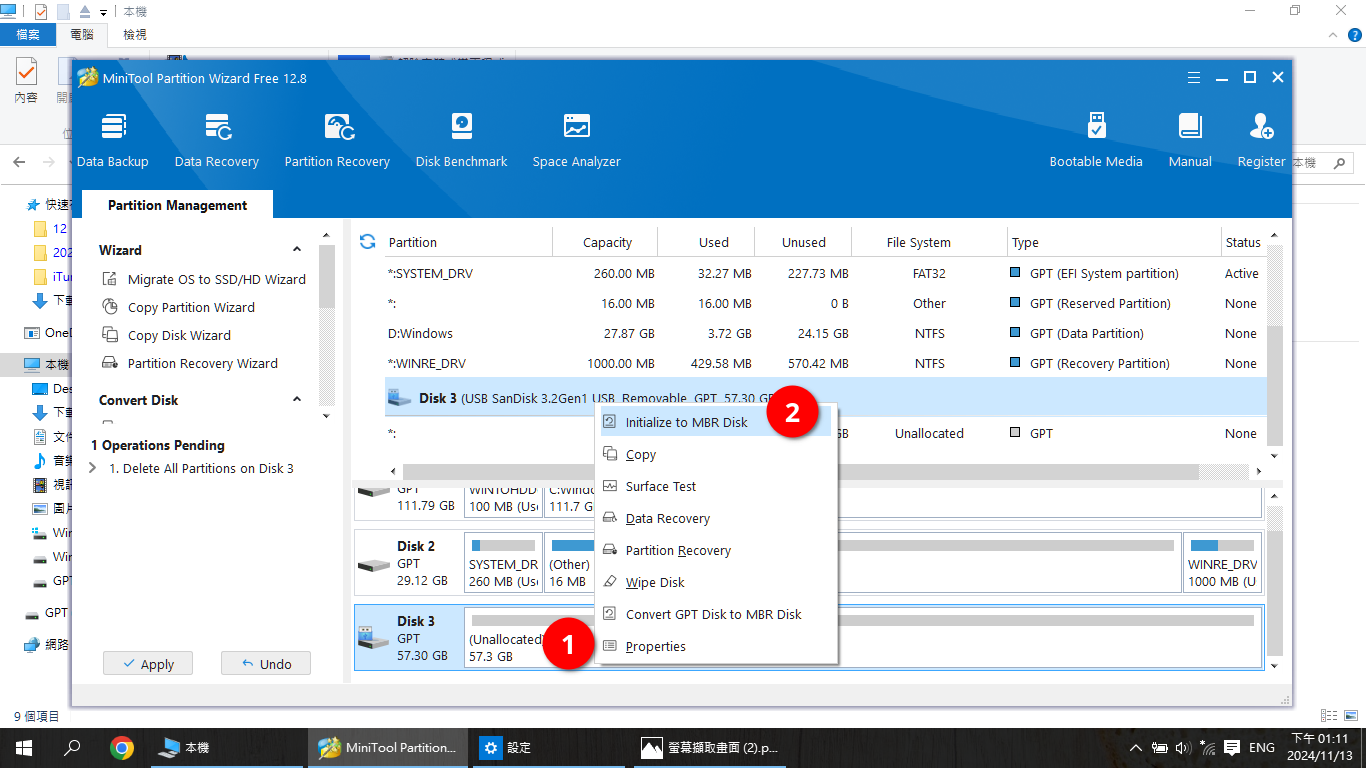The height and width of the screenshot is (768, 1366).
Task: Collapse the Convert Disk section
Action: point(297,400)
